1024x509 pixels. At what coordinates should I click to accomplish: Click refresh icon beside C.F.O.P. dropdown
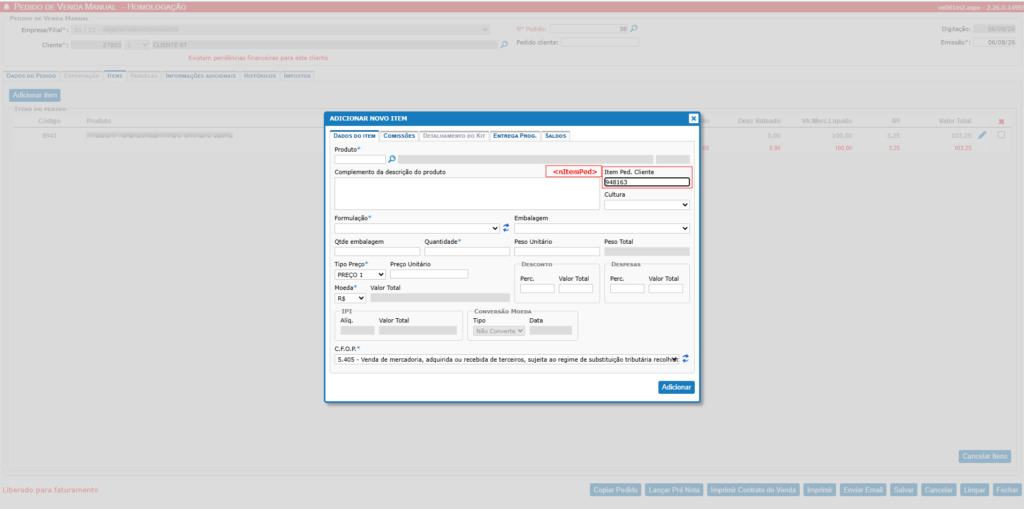686,359
